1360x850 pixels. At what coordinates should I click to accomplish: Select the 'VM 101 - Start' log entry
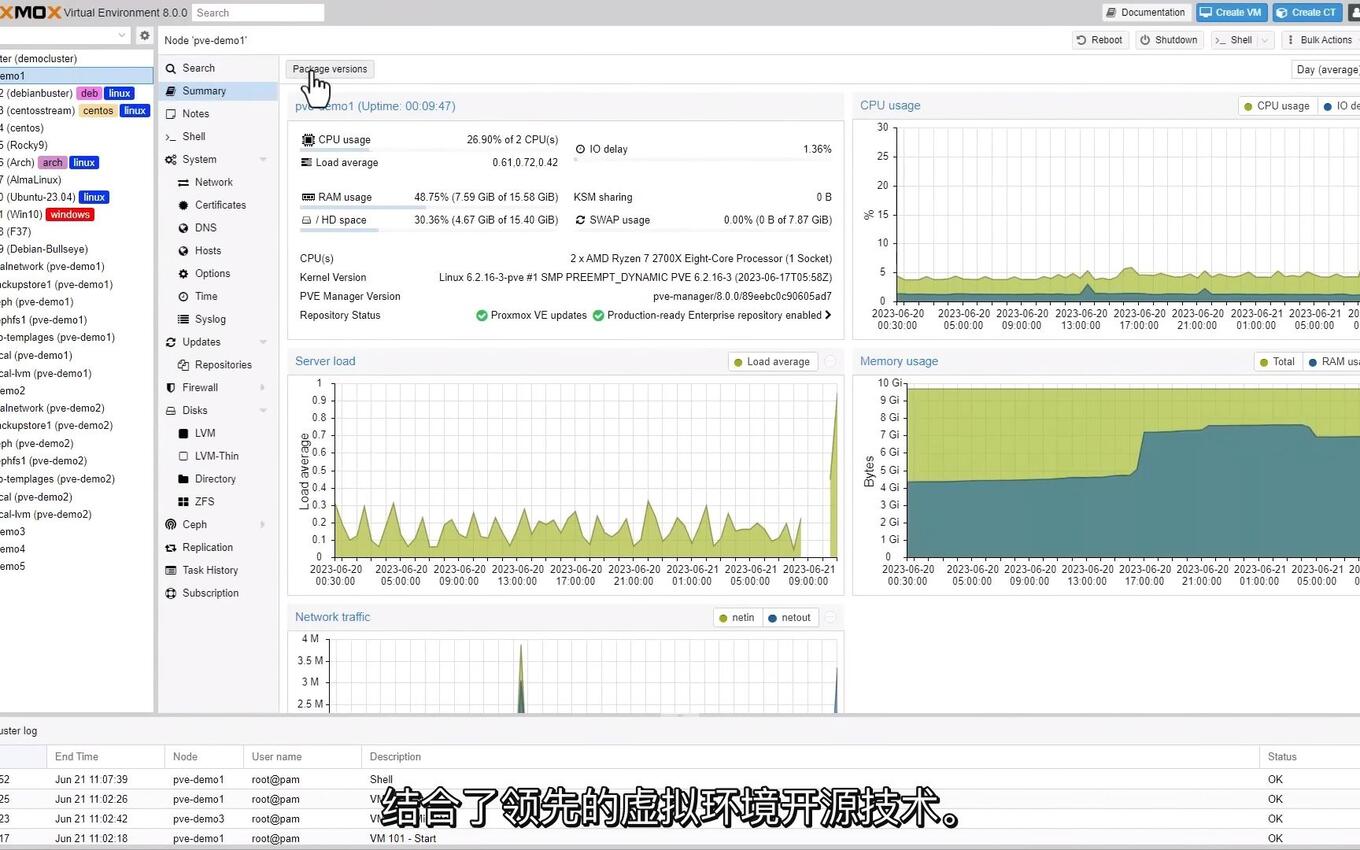(x=680, y=838)
